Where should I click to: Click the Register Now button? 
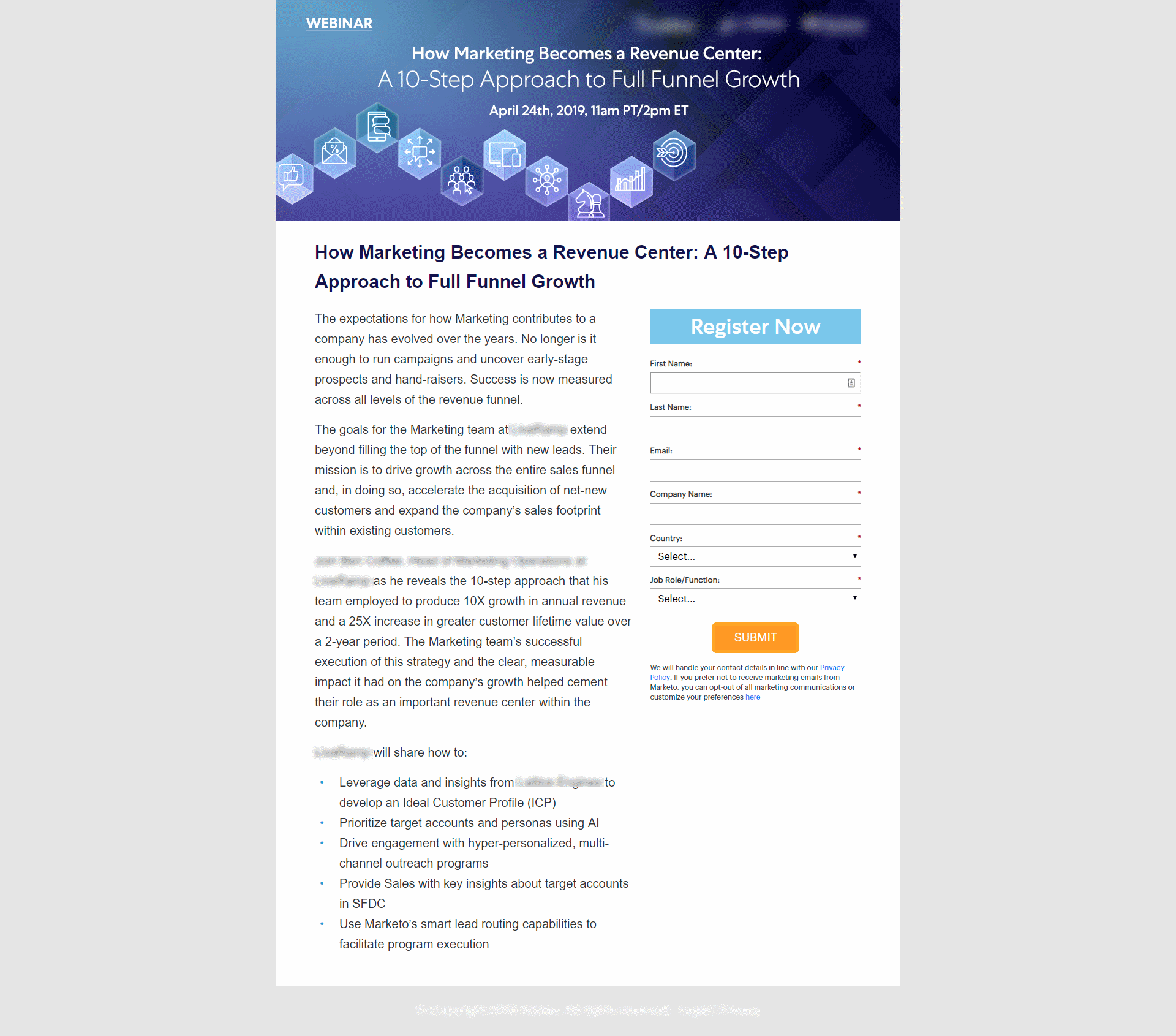(754, 327)
